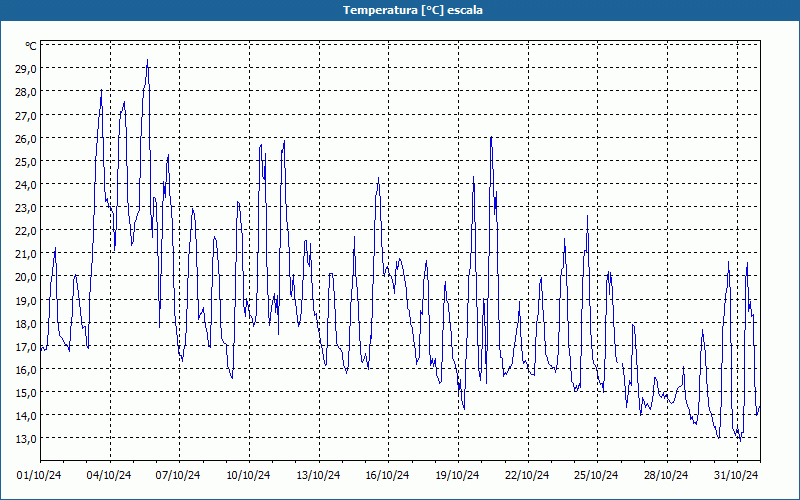
Task: Select the 16,0 y-axis label
Action: tap(26, 369)
